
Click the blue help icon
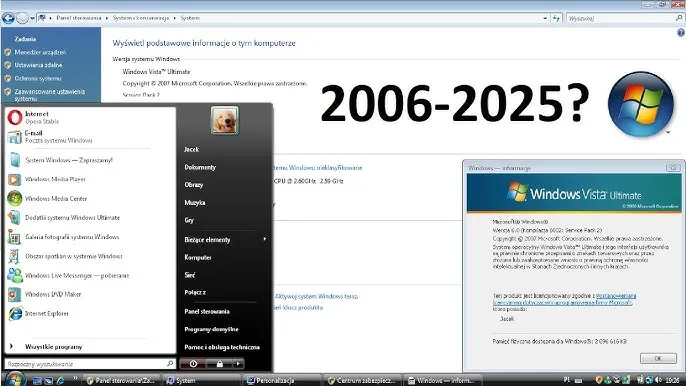tap(681, 32)
